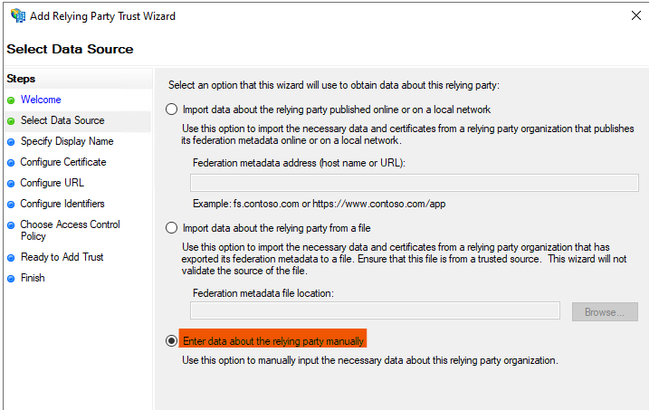
Task: Select import data from a file option
Action: pyautogui.click(x=173, y=227)
